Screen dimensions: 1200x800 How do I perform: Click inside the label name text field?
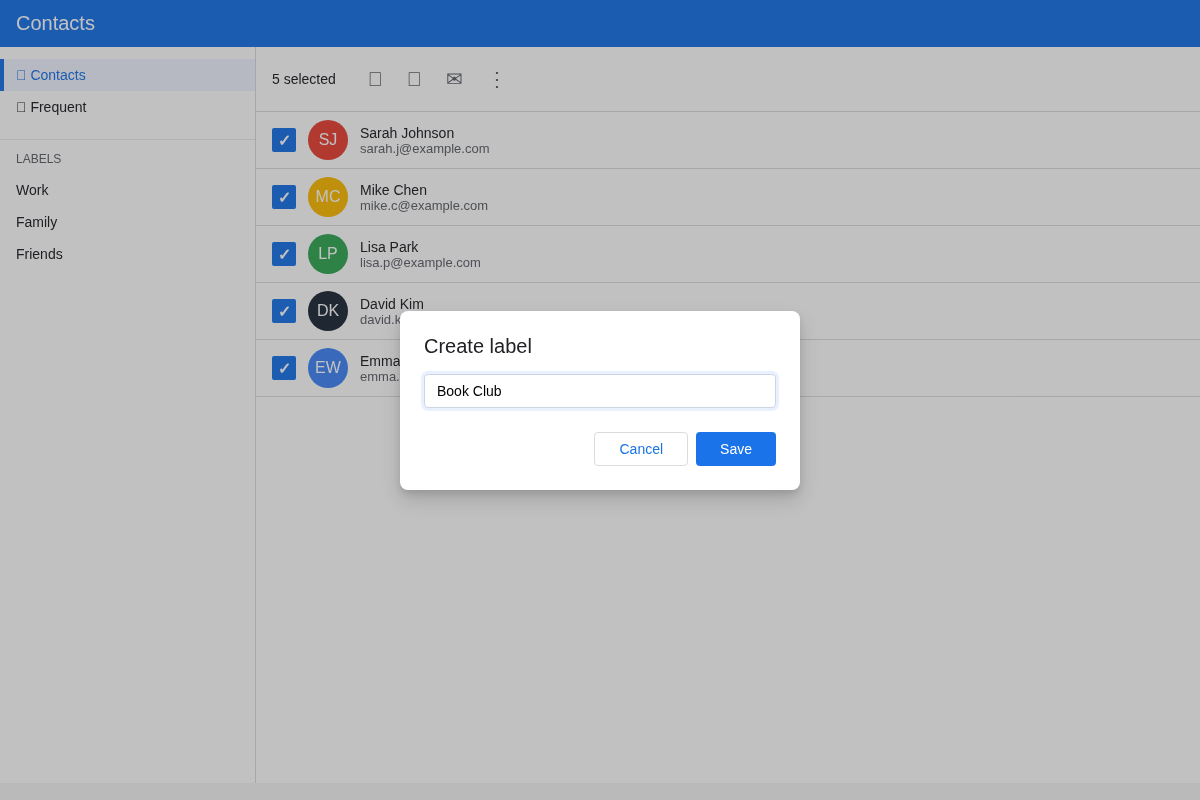pos(600,391)
